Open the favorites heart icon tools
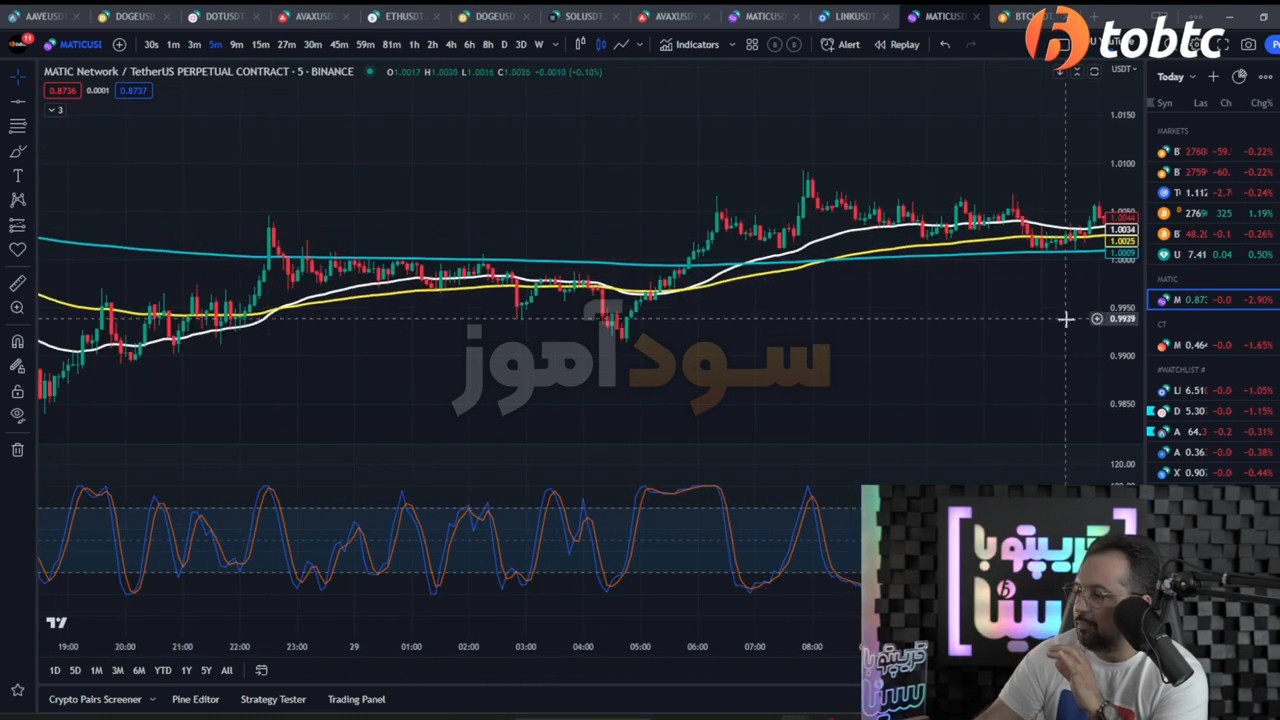Image resolution: width=1280 pixels, height=720 pixels. 18,249
